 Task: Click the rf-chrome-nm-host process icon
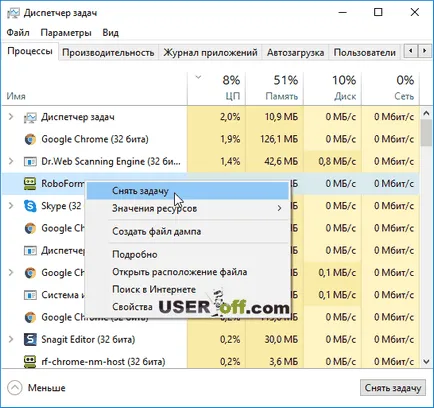(30, 361)
